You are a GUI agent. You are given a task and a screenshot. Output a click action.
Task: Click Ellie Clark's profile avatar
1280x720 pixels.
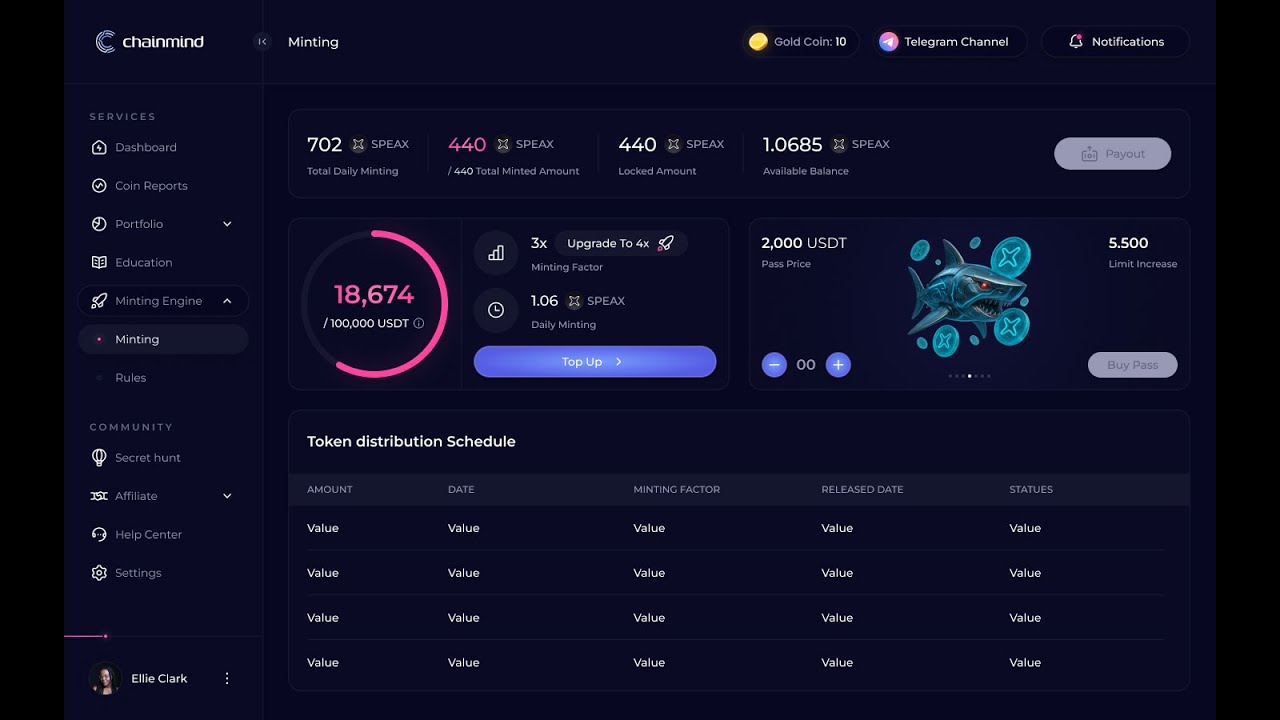click(x=105, y=678)
